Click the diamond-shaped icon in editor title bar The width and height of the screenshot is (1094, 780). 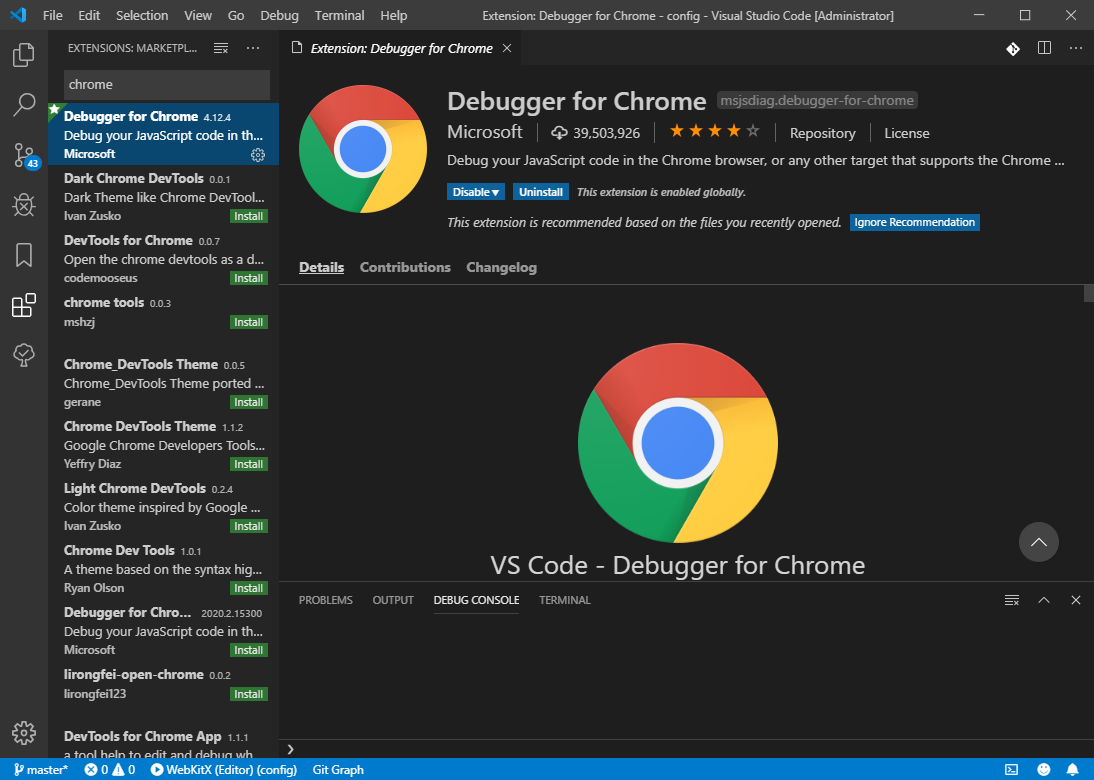coord(1013,48)
